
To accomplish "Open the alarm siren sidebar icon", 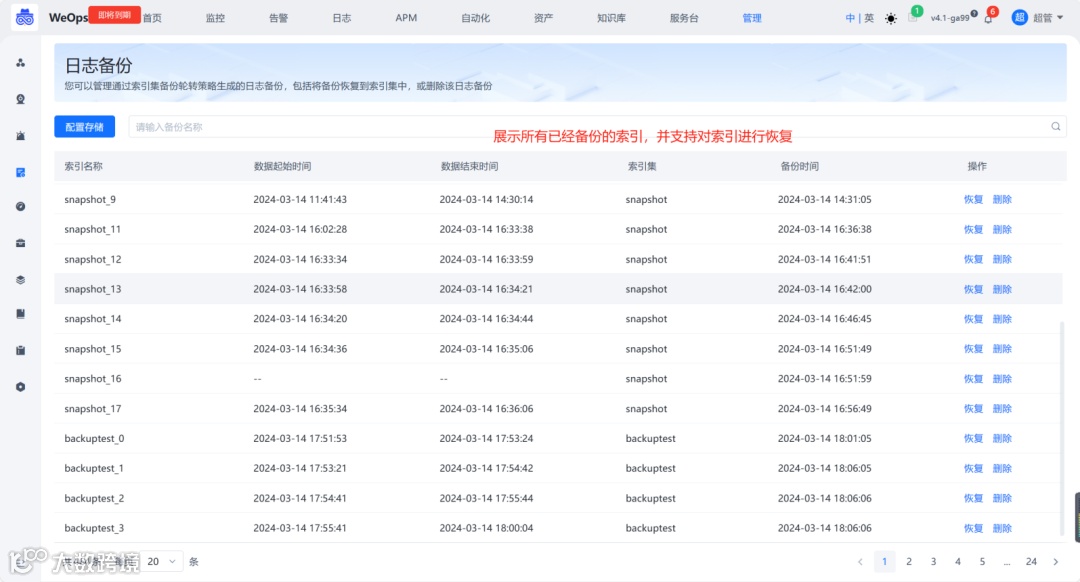I will pos(21,136).
